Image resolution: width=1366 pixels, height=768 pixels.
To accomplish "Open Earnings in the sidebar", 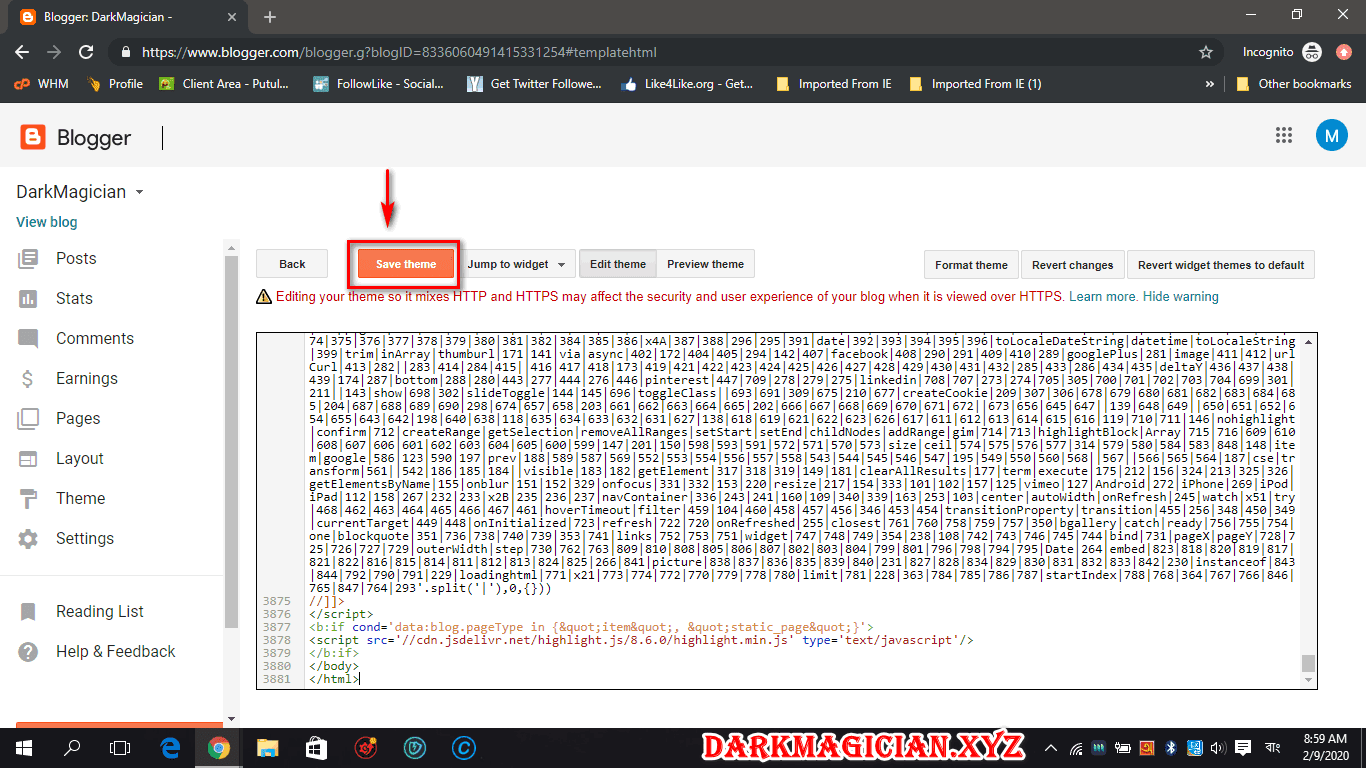I will click(86, 378).
